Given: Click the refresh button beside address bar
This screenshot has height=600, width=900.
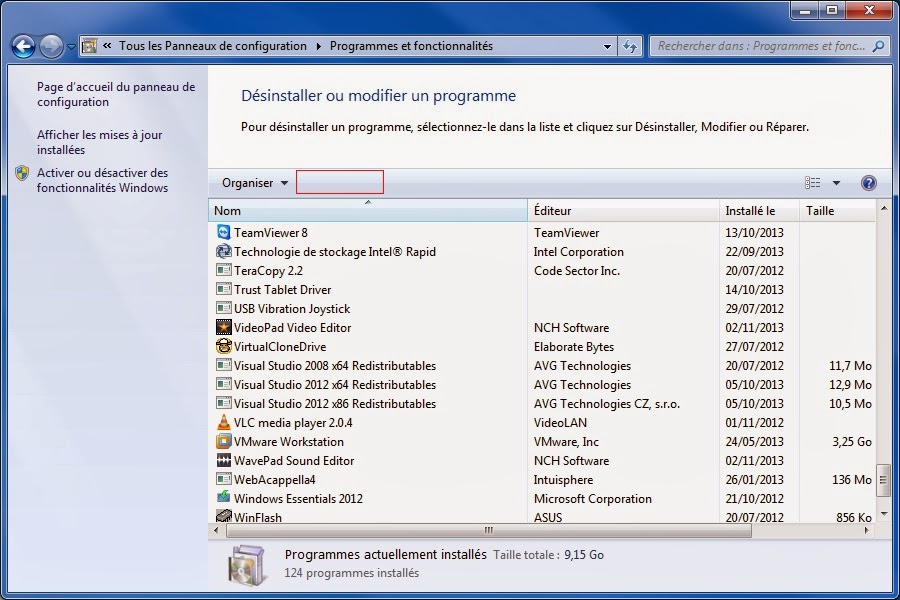Looking at the screenshot, I should coord(630,46).
